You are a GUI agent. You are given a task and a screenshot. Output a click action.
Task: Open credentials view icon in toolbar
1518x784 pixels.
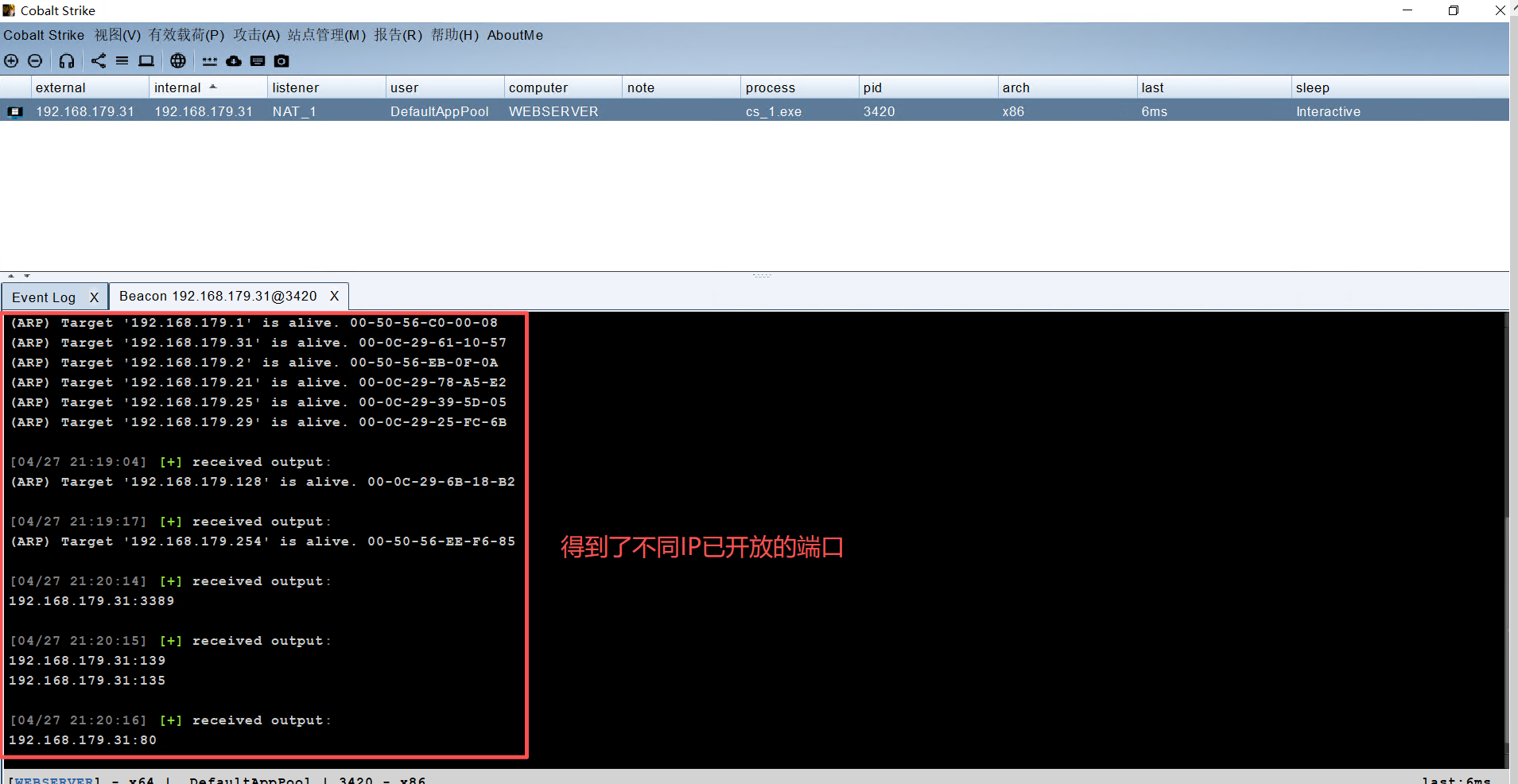(210, 61)
